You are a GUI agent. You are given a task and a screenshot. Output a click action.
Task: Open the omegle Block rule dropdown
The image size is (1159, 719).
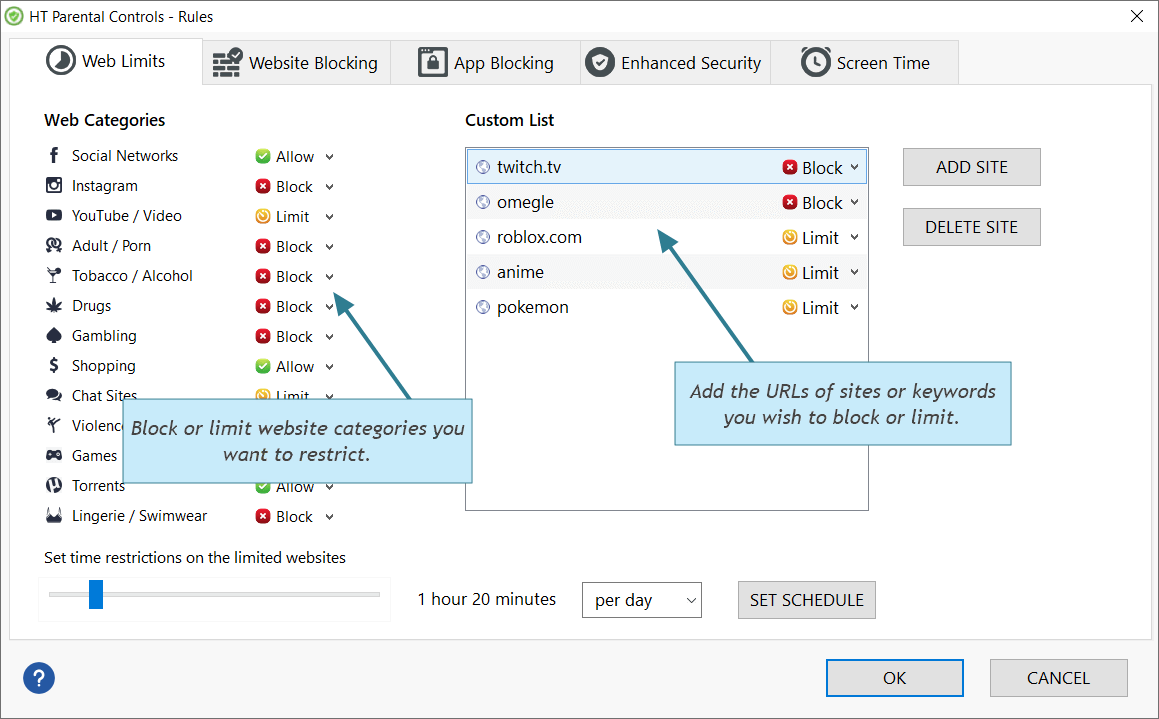[x=854, y=202]
